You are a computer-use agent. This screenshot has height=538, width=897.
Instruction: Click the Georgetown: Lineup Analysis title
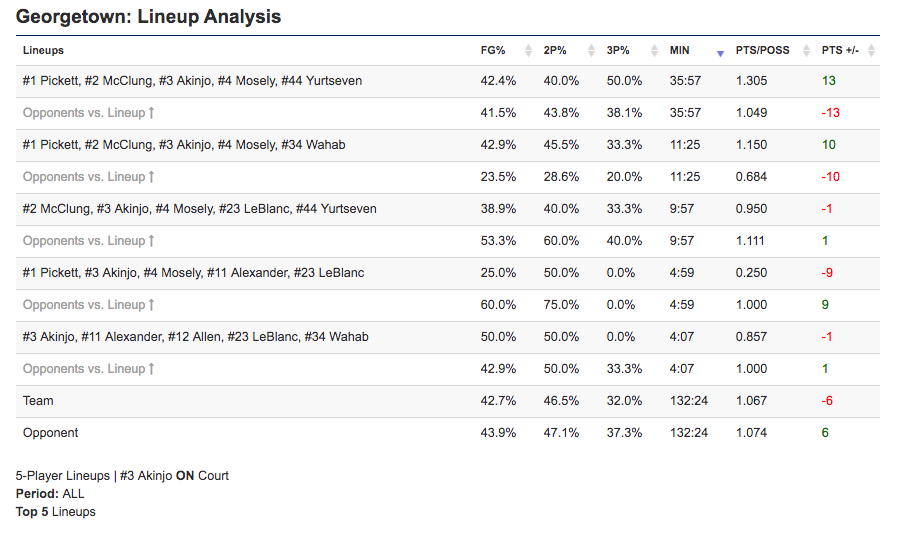pyautogui.click(x=148, y=17)
